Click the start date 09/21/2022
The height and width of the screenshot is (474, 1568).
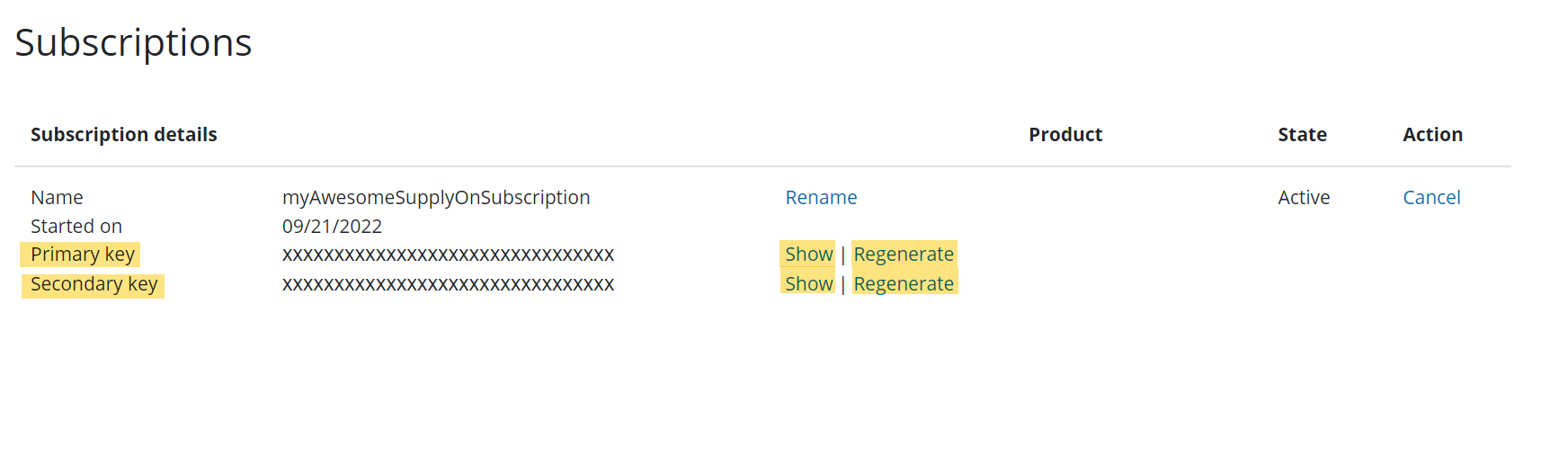332,227
